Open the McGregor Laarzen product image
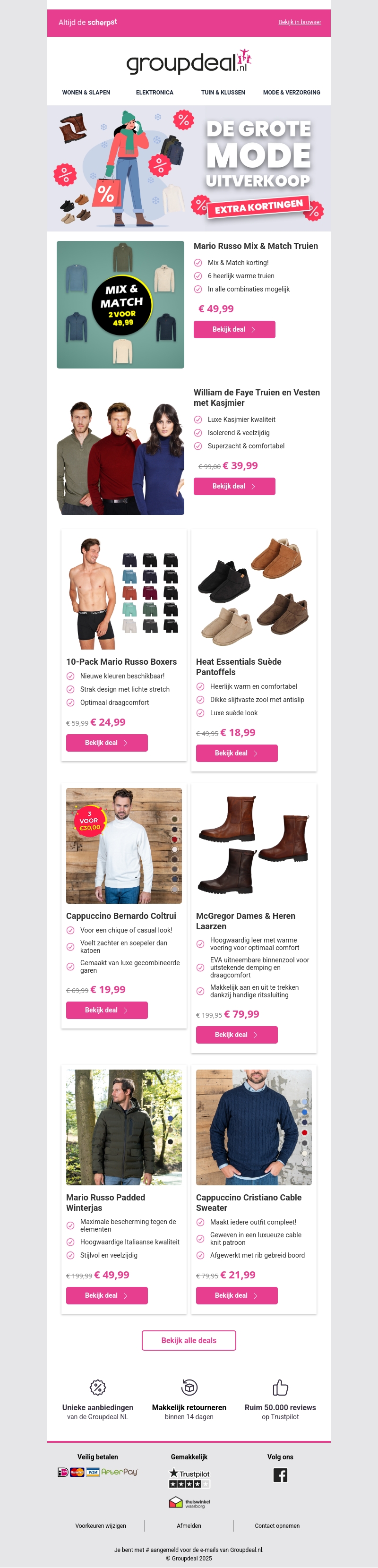Screen dimensions: 378x1568 (254, 846)
